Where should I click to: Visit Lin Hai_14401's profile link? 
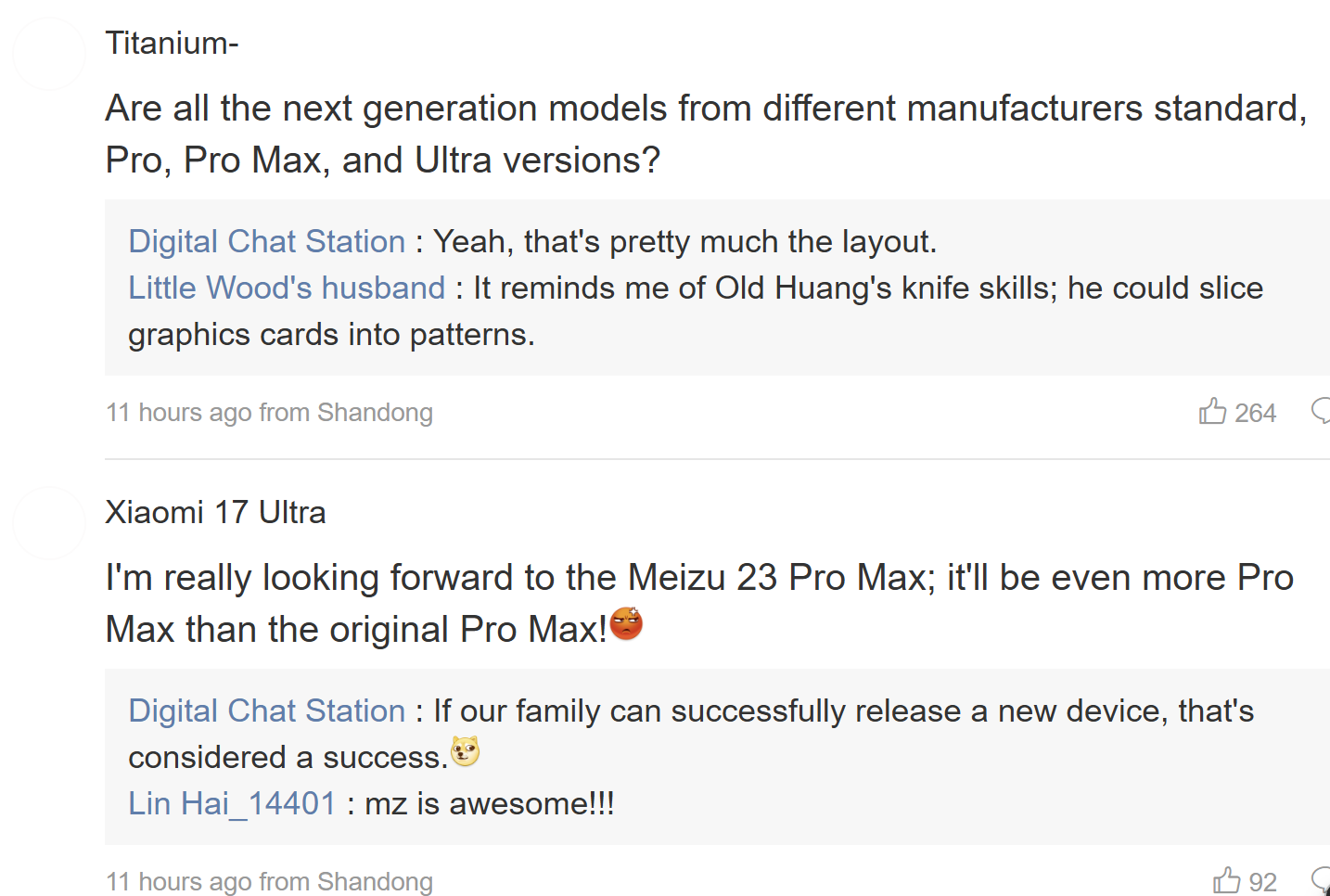(x=232, y=803)
